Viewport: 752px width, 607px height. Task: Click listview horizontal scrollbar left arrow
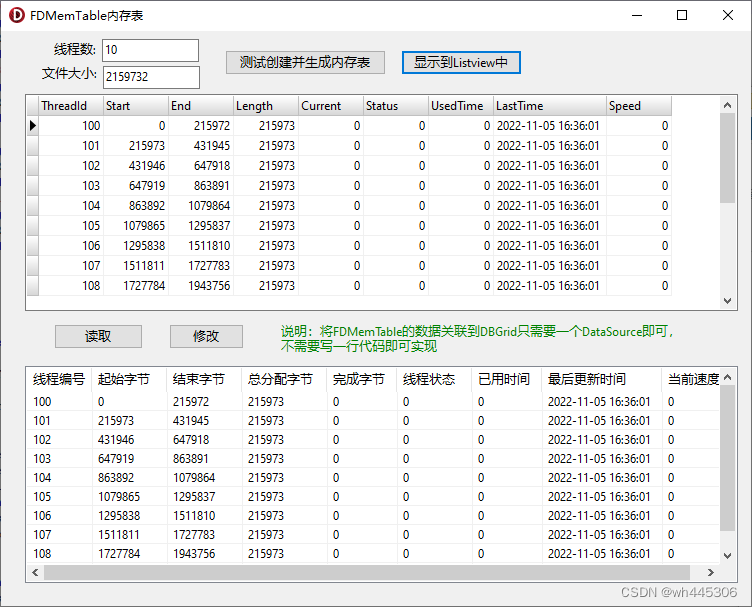35,572
